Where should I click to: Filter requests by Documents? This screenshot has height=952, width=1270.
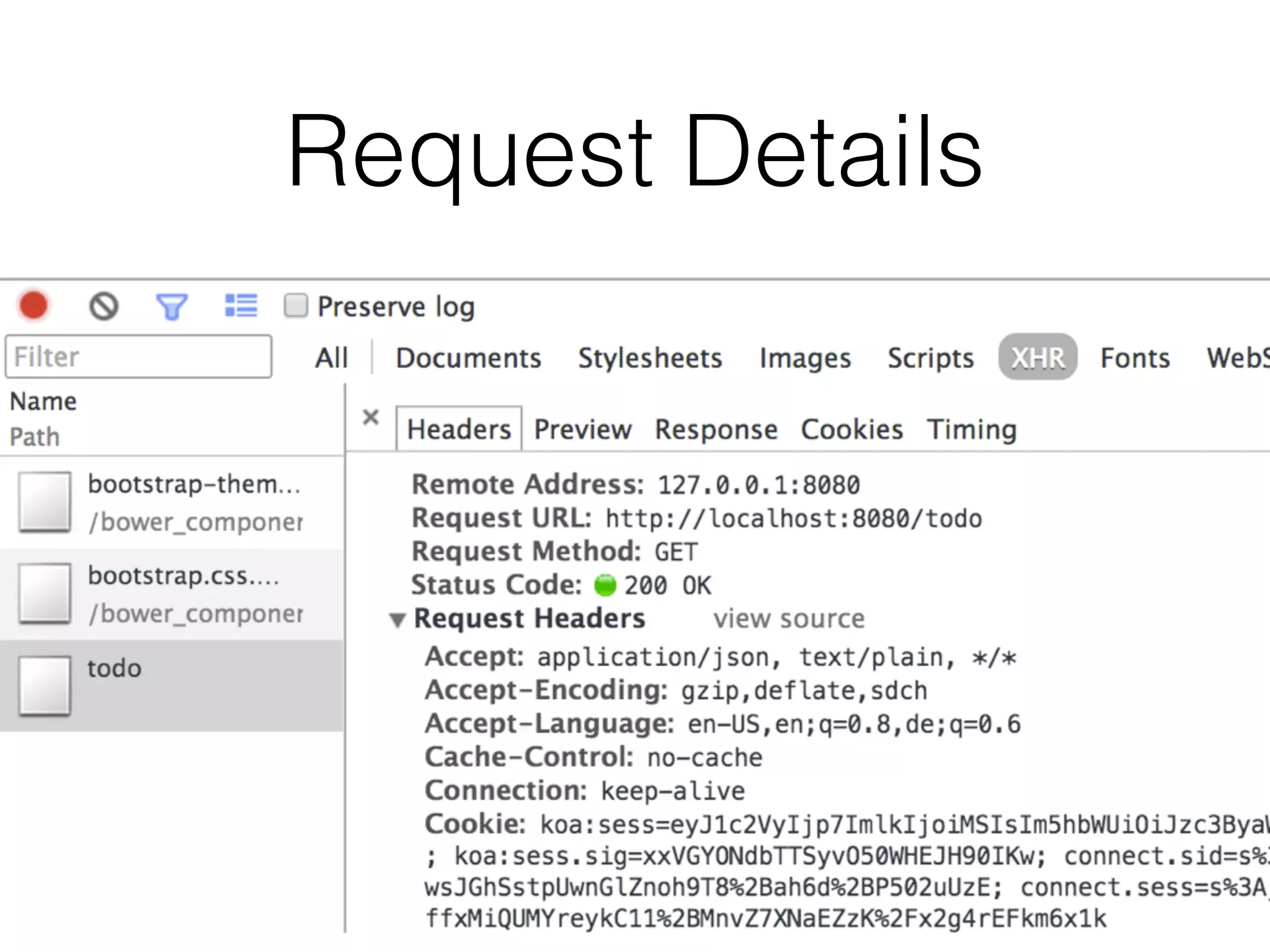coord(469,358)
